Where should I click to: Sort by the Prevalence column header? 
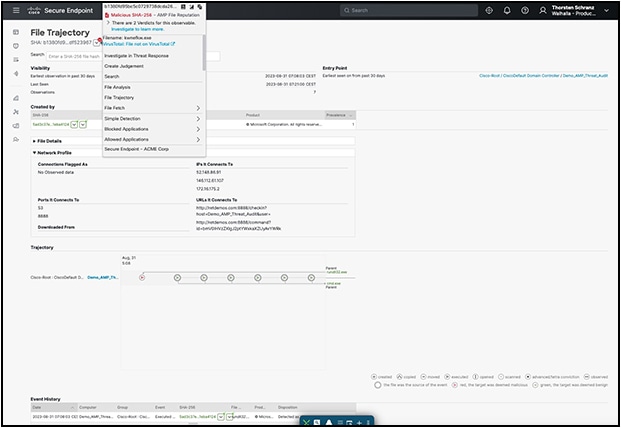pos(340,115)
